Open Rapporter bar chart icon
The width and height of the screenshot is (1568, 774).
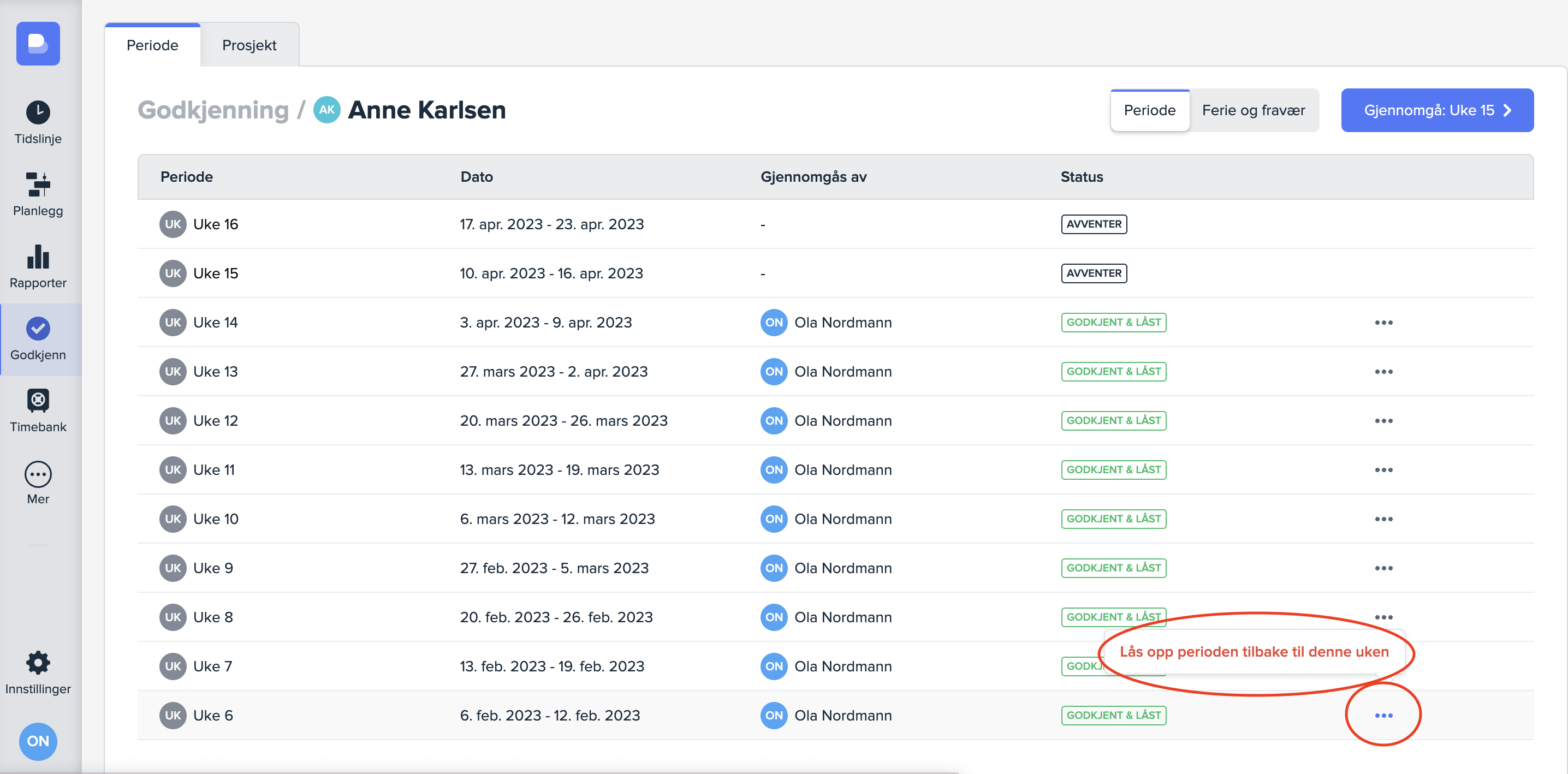click(38, 257)
